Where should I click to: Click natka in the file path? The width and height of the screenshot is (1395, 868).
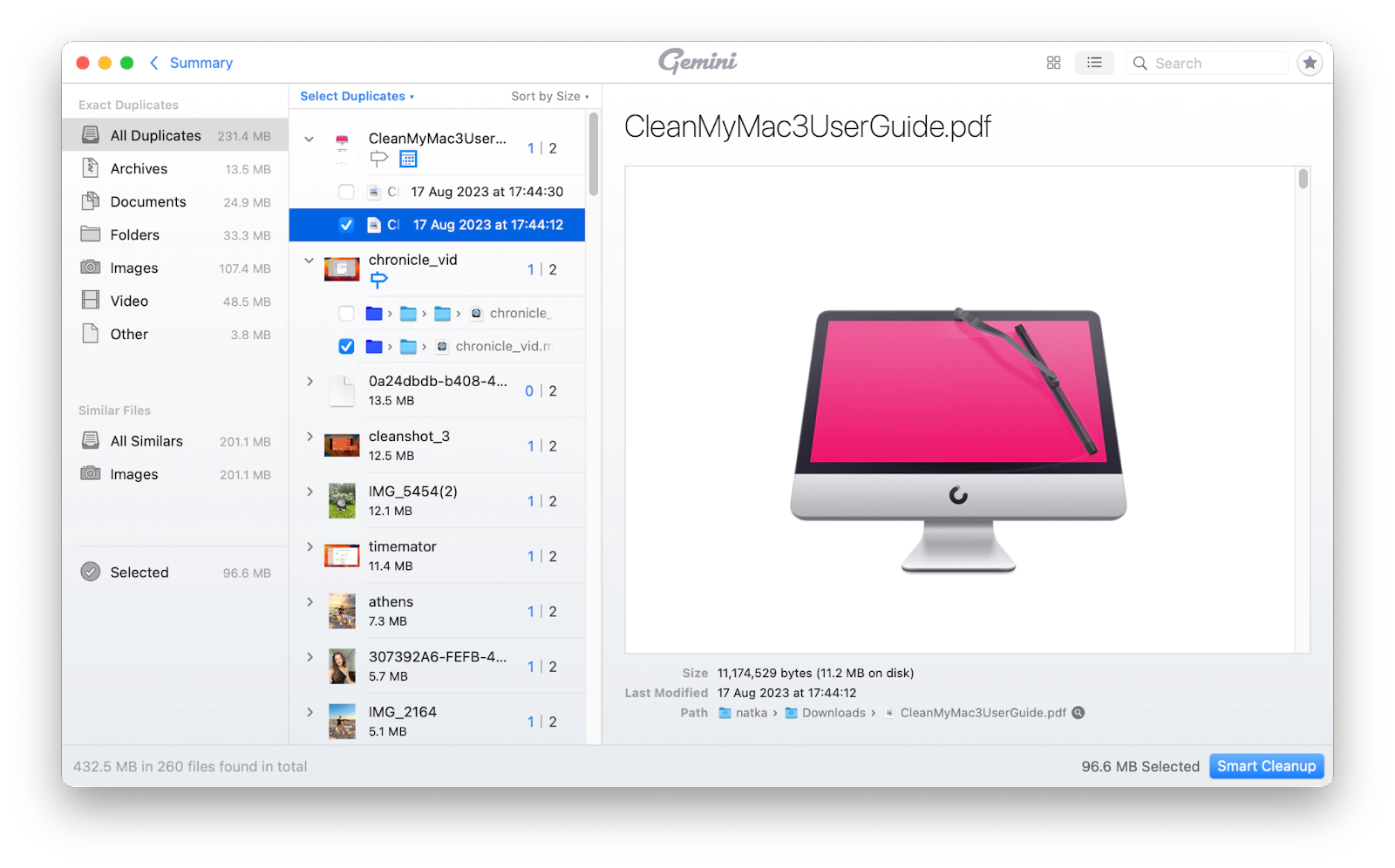pyautogui.click(x=752, y=713)
